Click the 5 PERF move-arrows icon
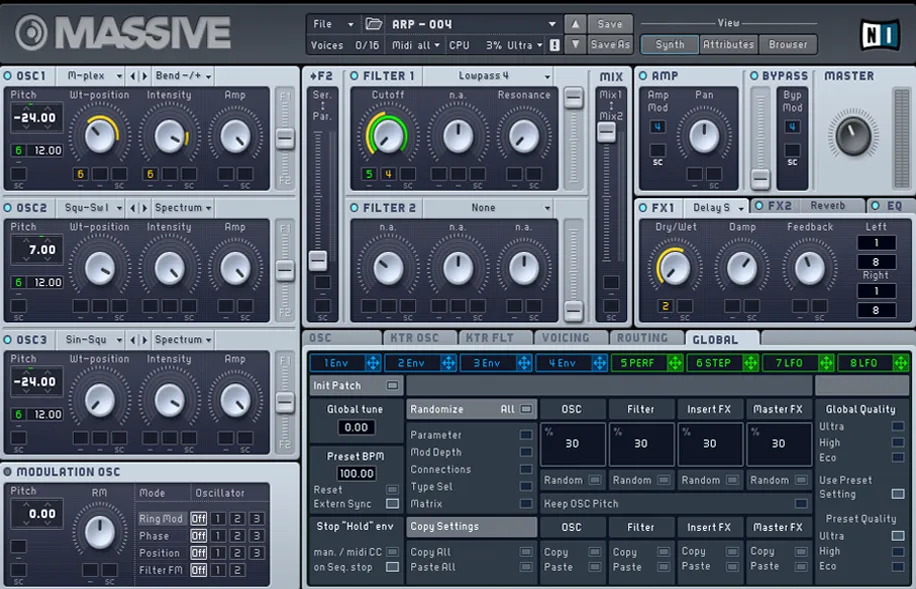916x589 pixels. click(x=675, y=363)
